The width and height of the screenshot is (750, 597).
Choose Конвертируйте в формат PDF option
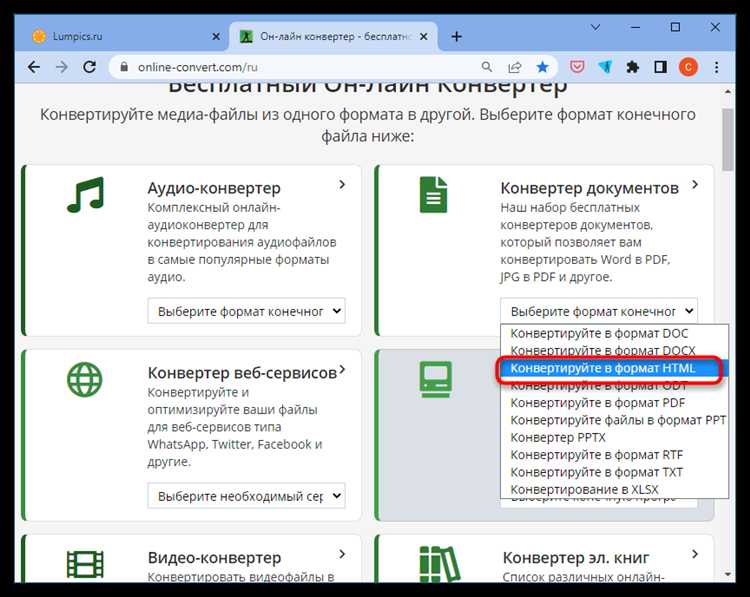click(x=614, y=403)
